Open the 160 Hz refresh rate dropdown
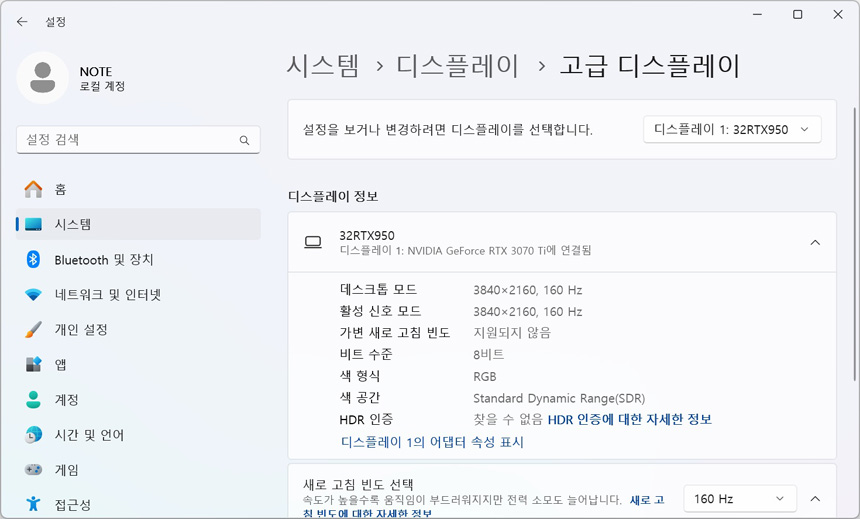860x519 pixels. click(740, 499)
